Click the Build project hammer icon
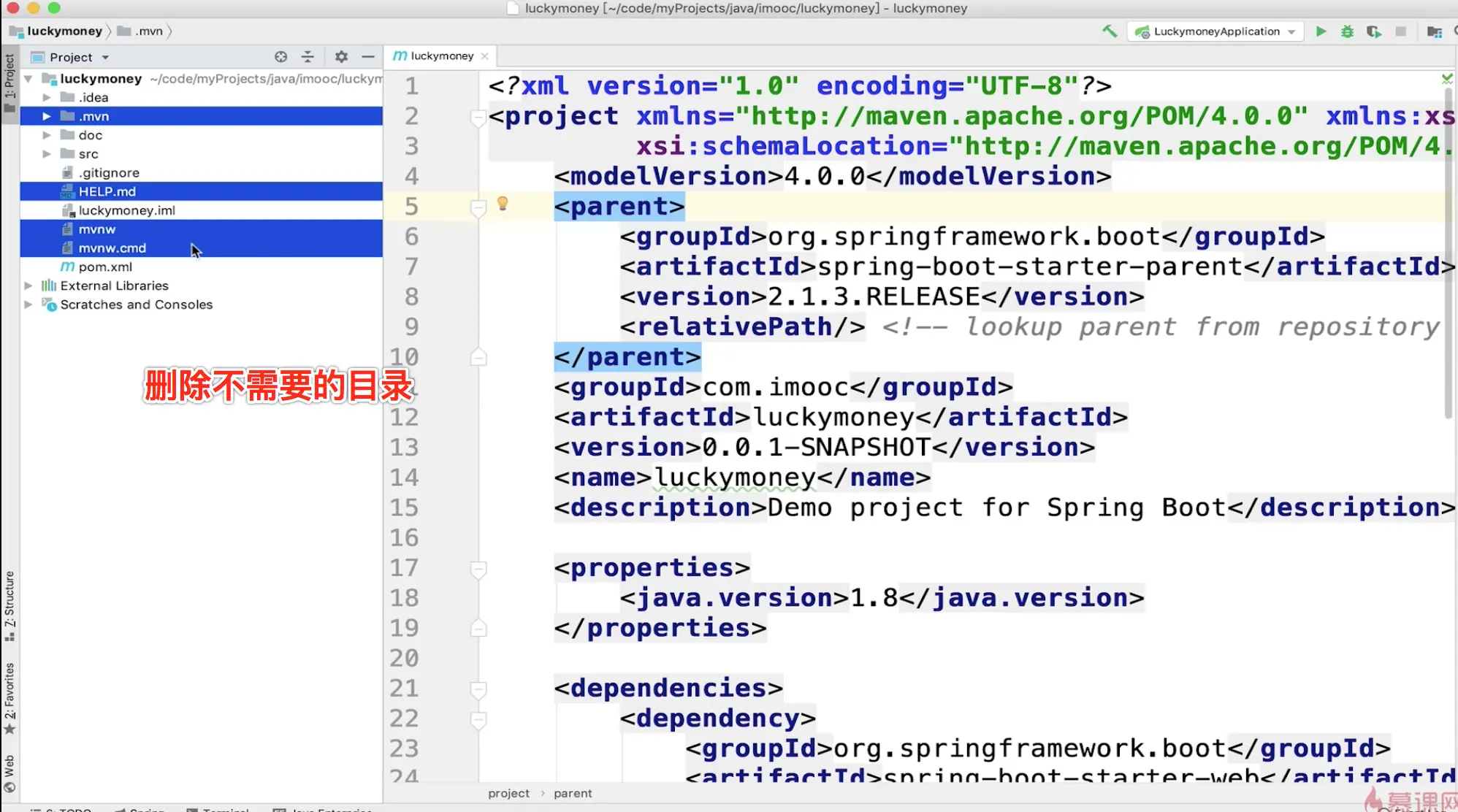Image resolution: width=1458 pixels, height=812 pixels. [x=1110, y=31]
